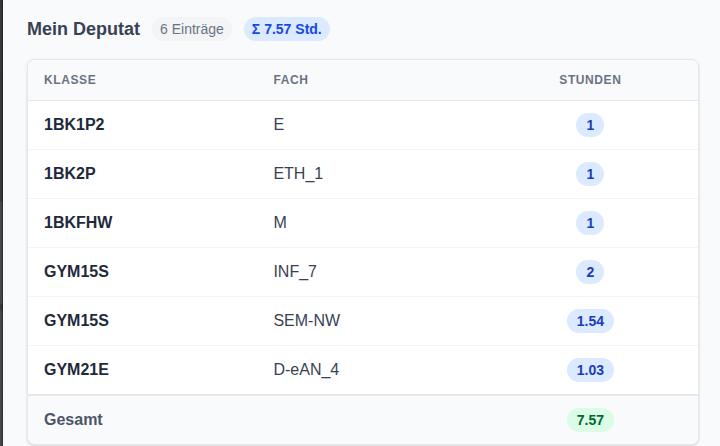720x446 pixels.
Task: Sort by the STUNDEN column header
Action: coord(590,80)
